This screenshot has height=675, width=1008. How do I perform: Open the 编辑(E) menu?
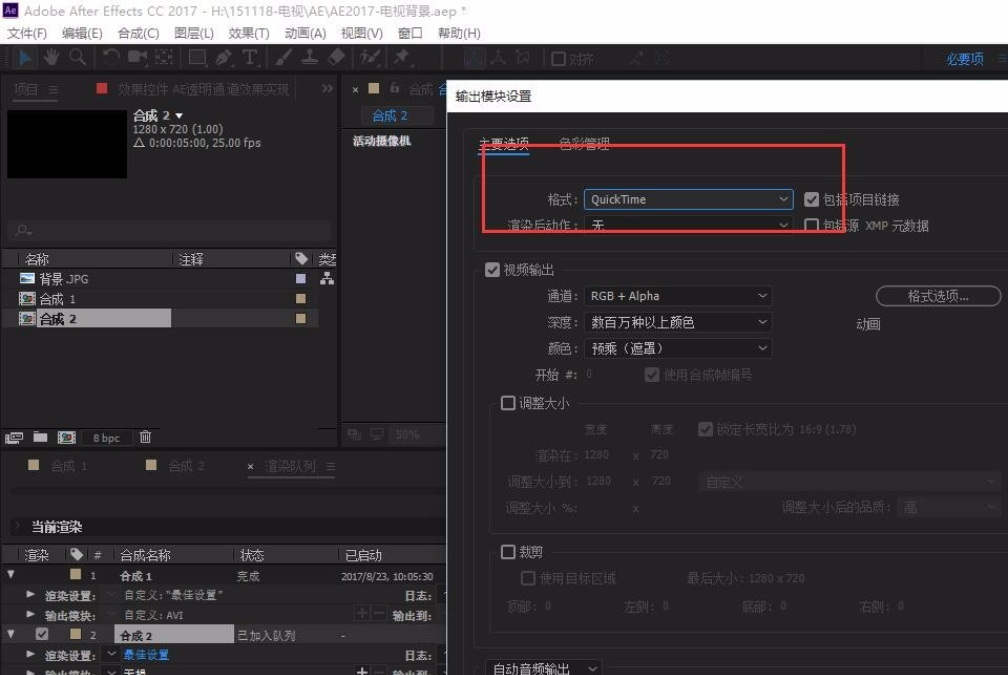(82, 33)
